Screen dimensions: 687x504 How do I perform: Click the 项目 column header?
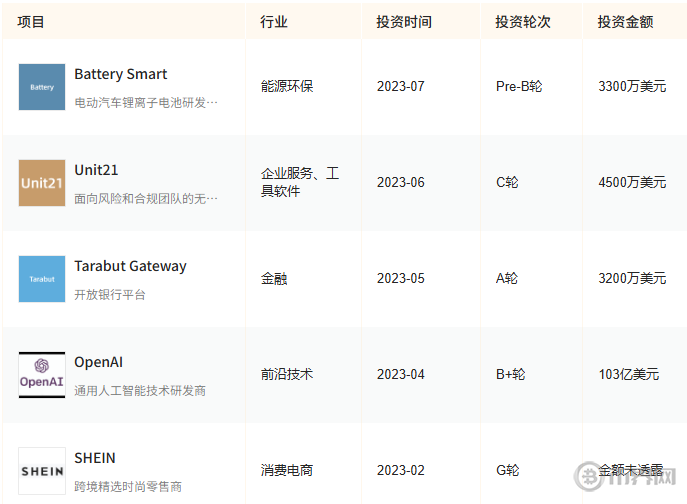(x=31, y=21)
